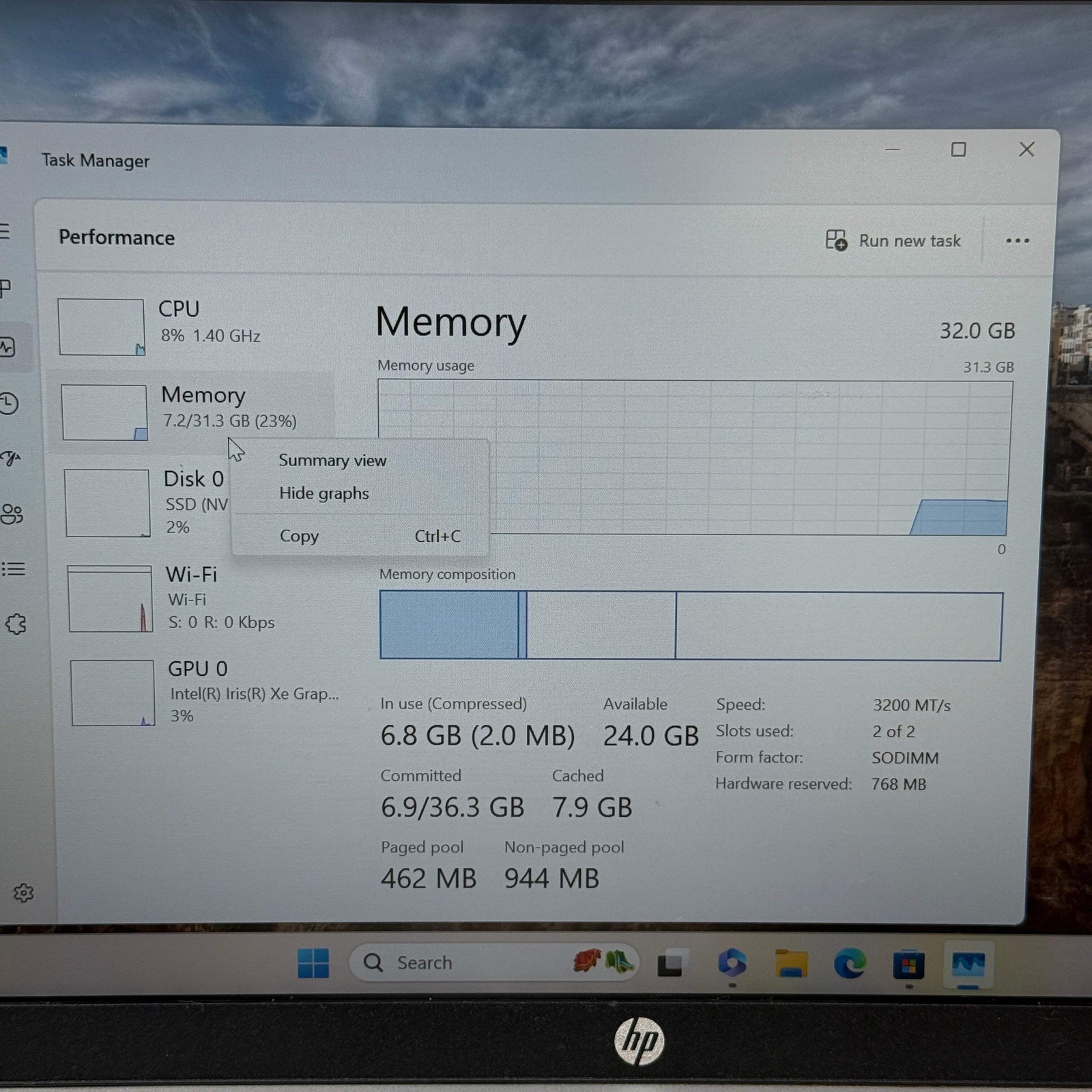Screen dimensions: 1092x1092
Task: Open the Details list sidebar icon
Action: point(13,569)
